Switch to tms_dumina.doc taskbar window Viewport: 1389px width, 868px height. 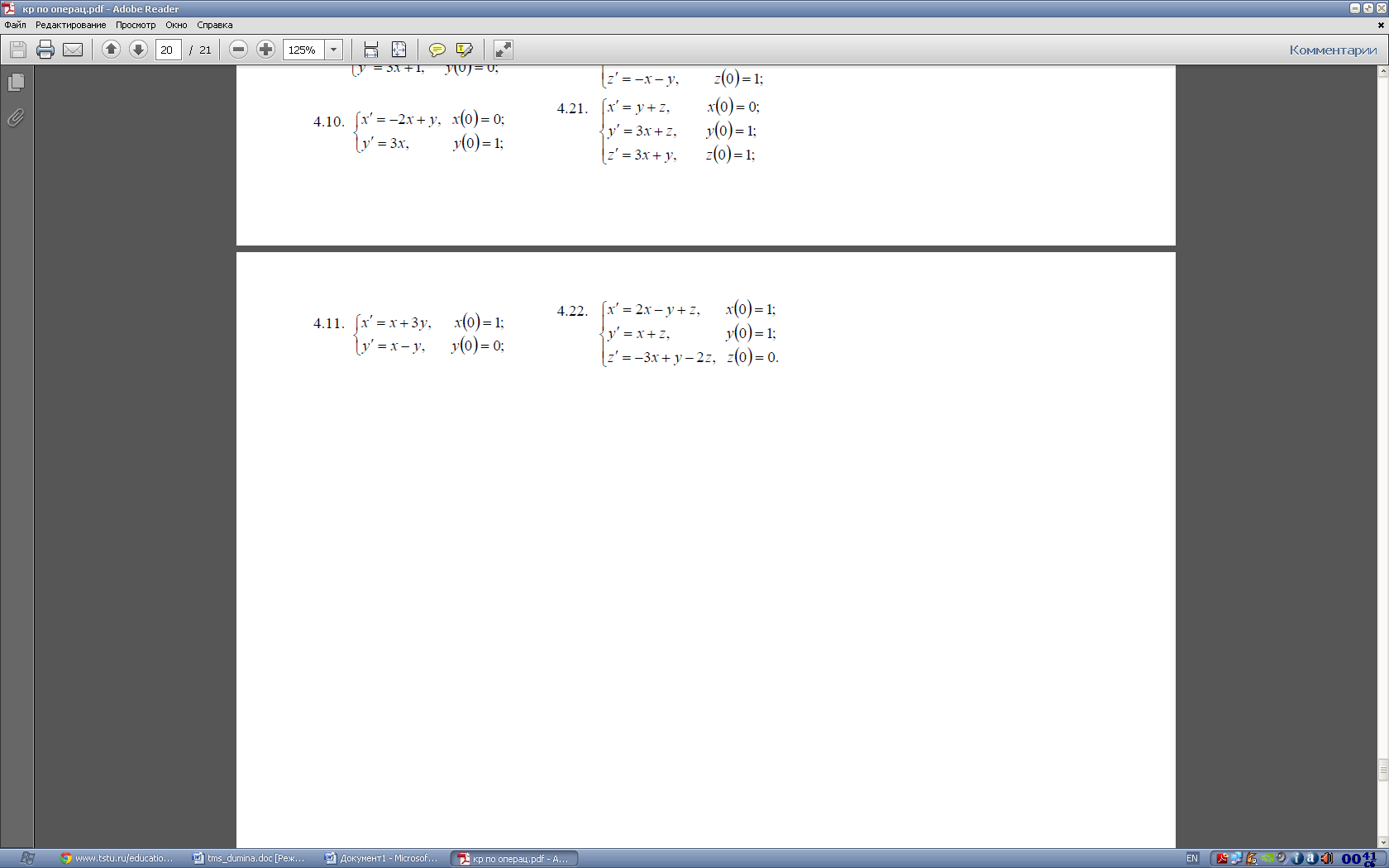coord(249,858)
